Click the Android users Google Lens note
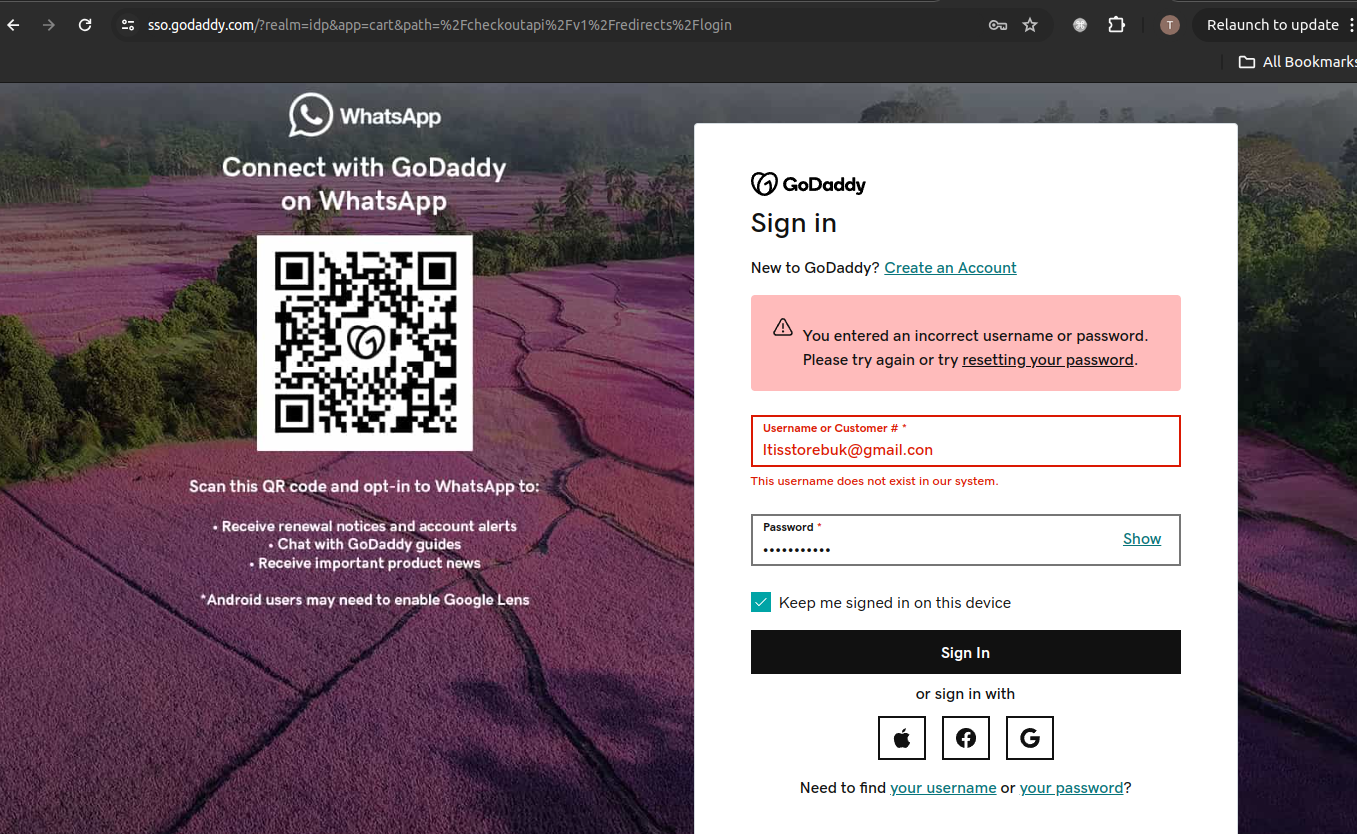 [x=365, y=600]
